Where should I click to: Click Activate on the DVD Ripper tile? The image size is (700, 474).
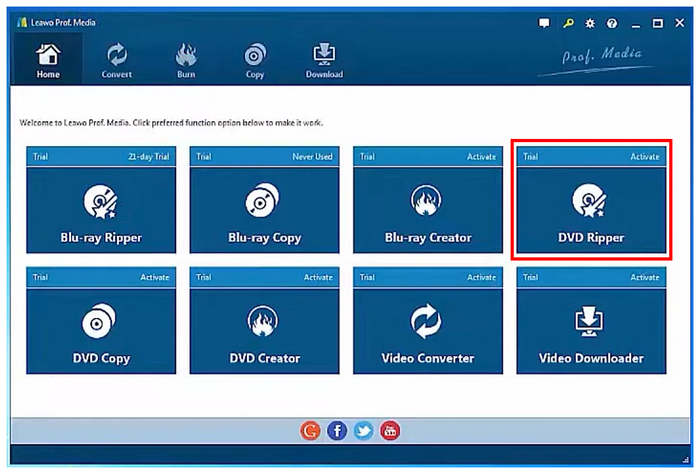tap(645, 157)
